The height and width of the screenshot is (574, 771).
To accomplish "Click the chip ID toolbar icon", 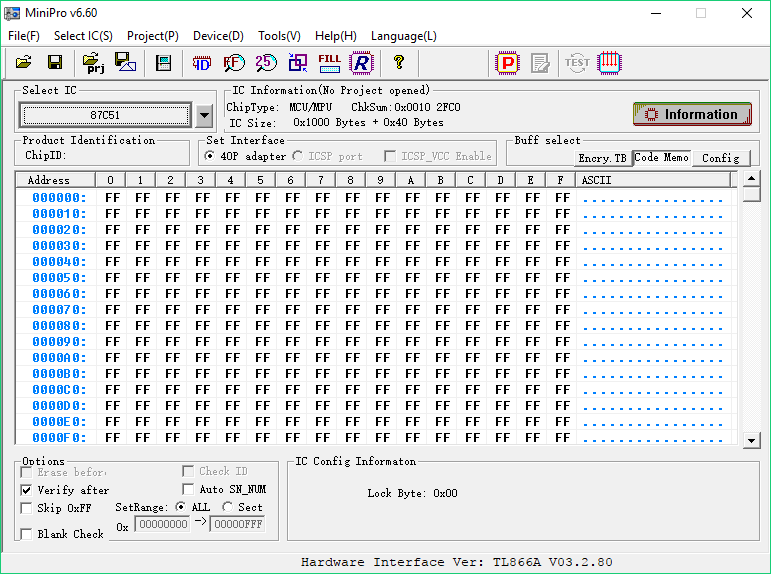I will pos(202,63).
